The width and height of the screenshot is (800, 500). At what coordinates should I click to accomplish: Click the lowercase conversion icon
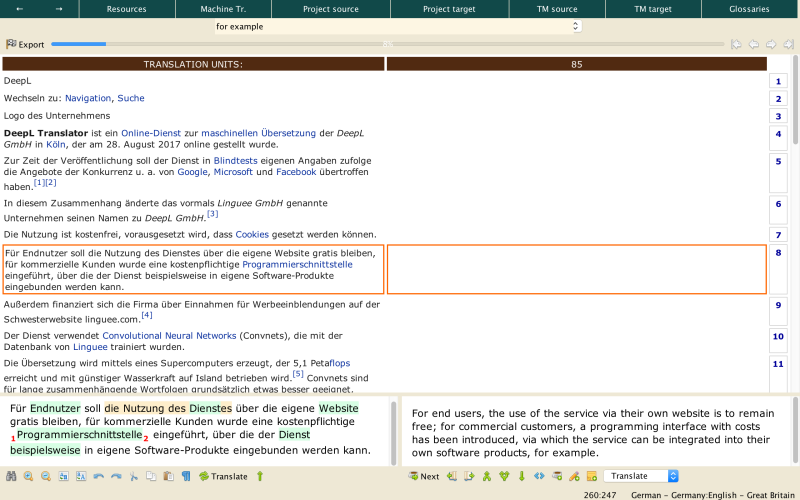(x=64, y=476)
